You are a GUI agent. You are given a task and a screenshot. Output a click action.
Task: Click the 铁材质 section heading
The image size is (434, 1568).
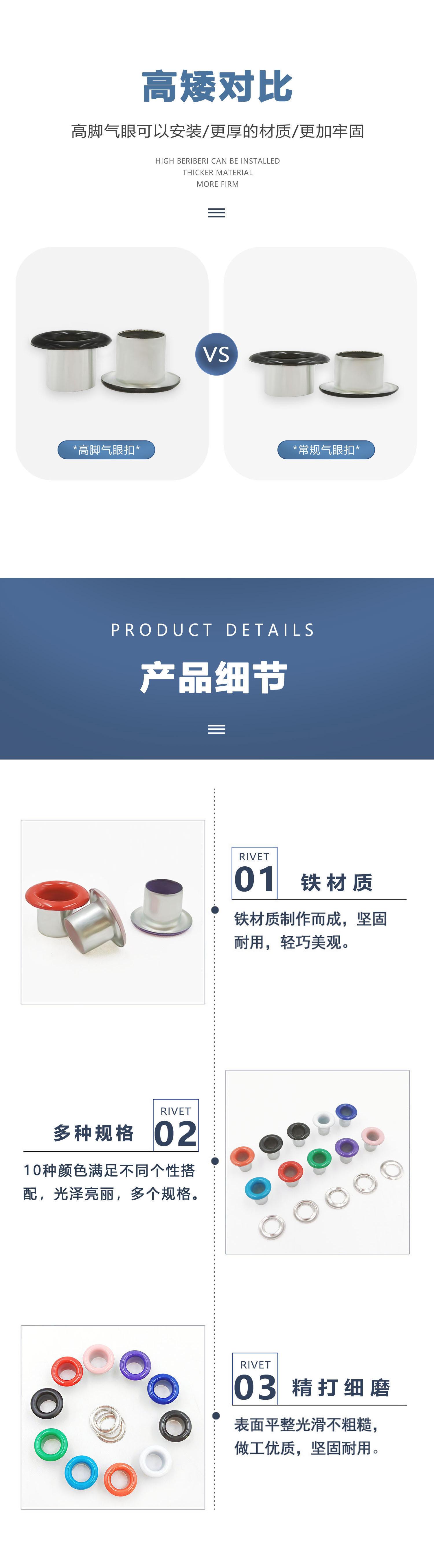coord(337,882)
